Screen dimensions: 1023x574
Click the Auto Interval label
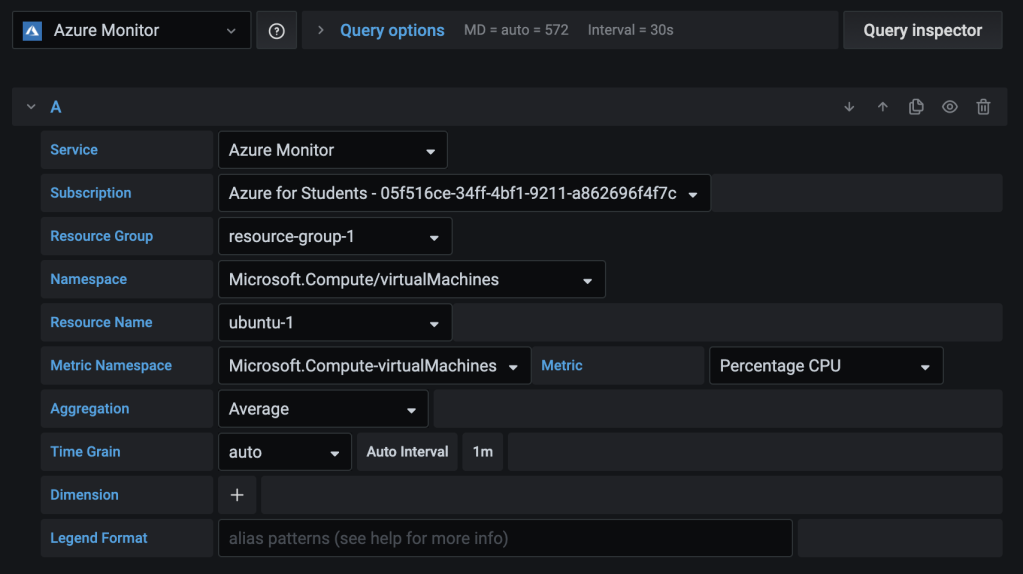[407, 451]
